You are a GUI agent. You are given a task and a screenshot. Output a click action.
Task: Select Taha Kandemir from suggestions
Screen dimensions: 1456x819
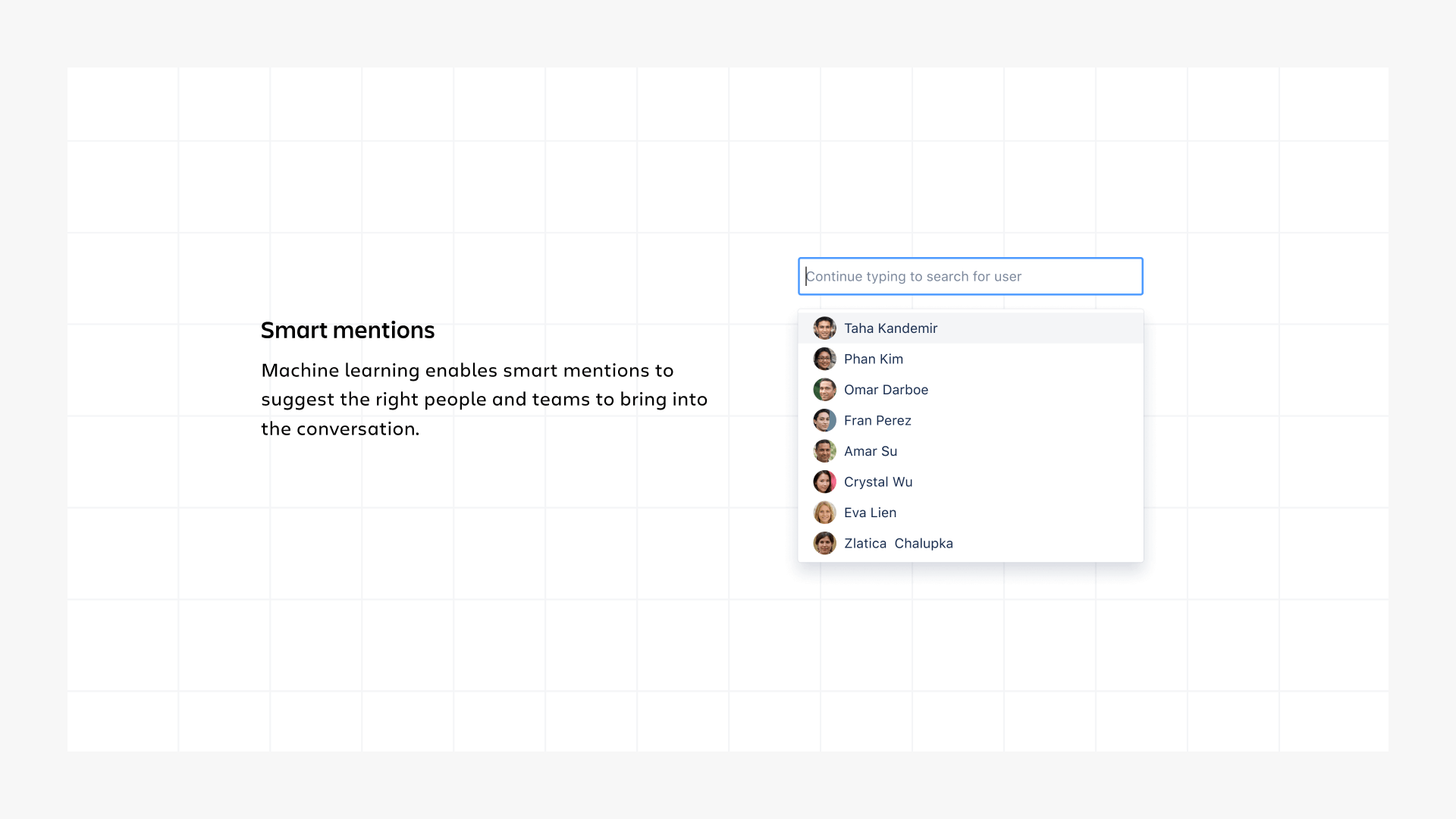pos(970,328)
